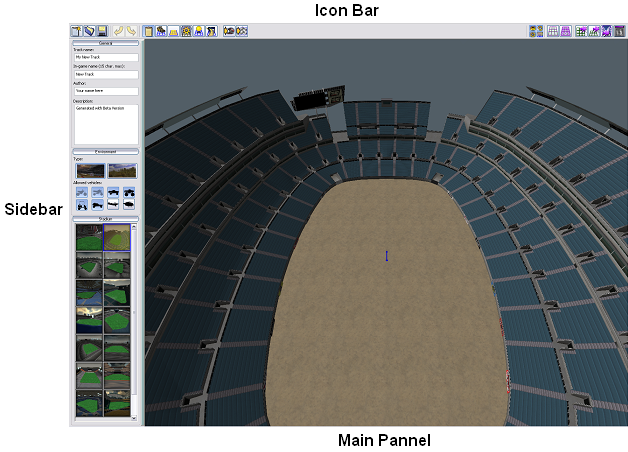The width and height of the screenshot is (628, 452).
Task: Click the Undo arrow icon
Action: coord(118,31)
